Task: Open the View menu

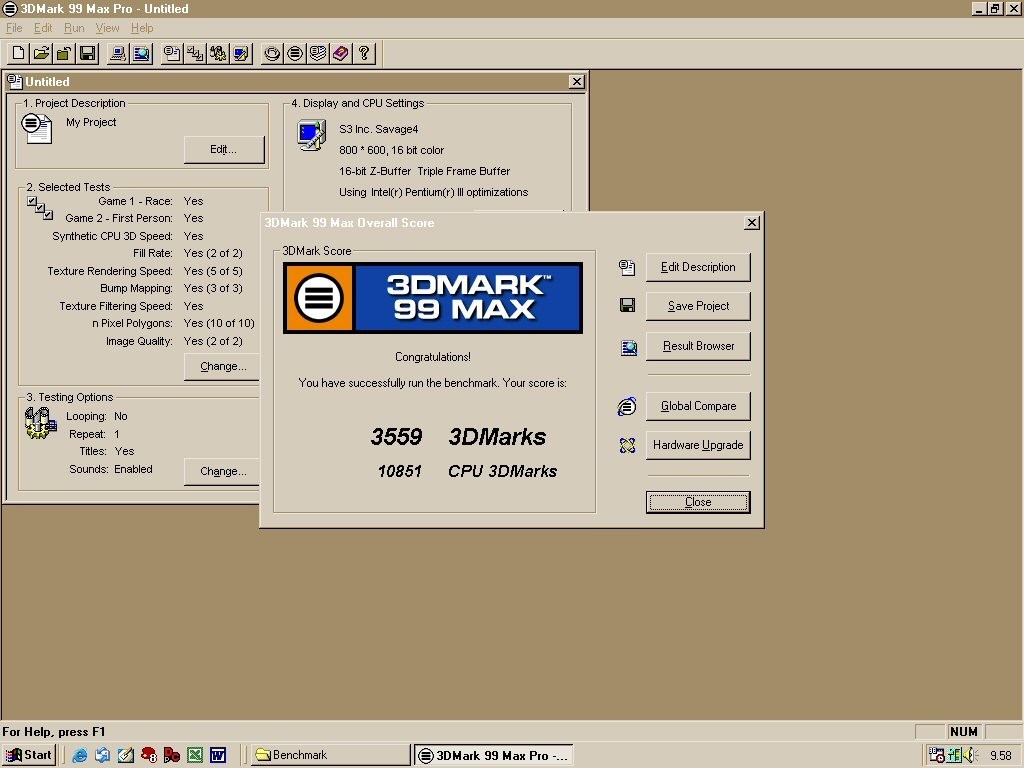Action: (x=107, y=28)
